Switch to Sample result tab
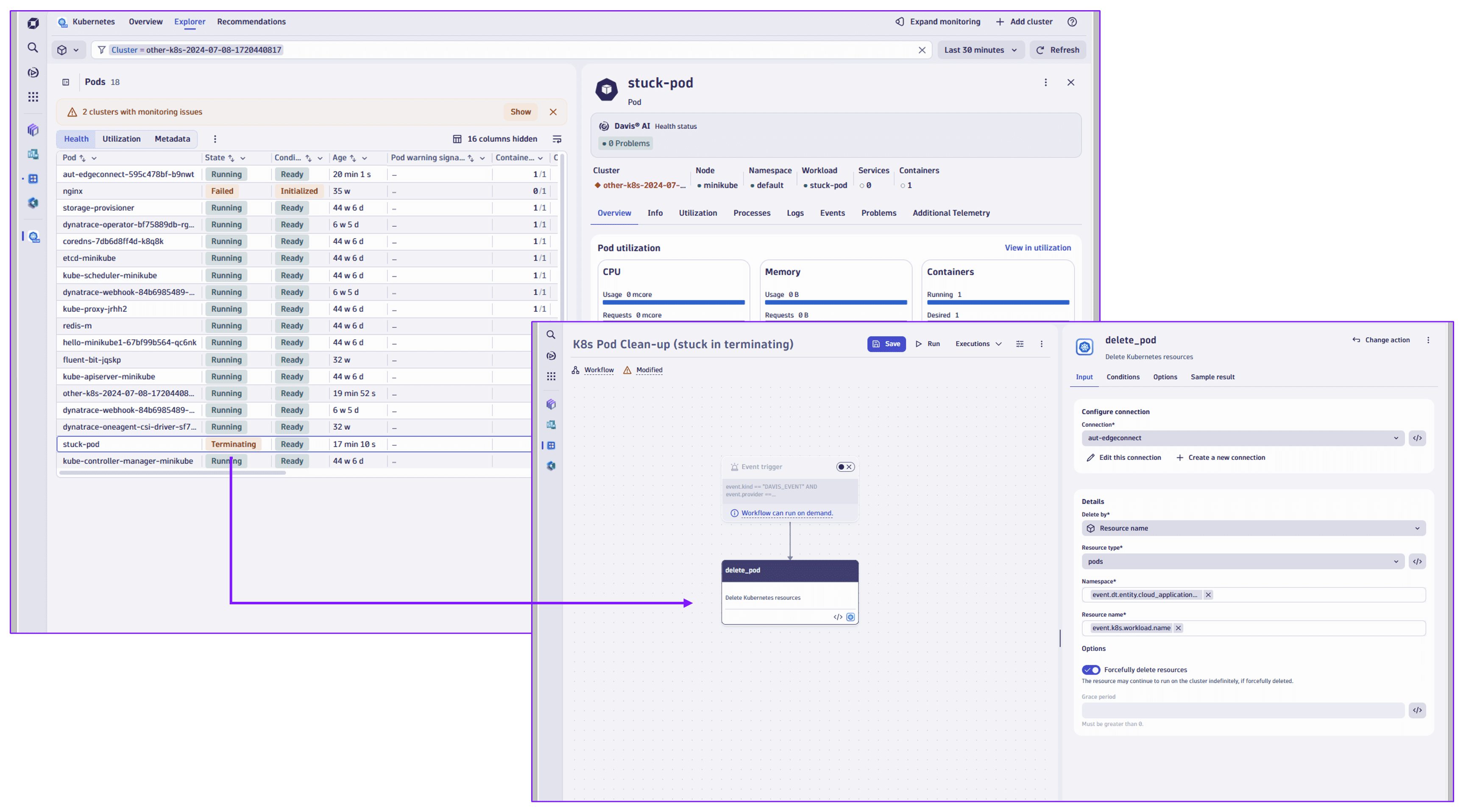 click(x=1212, y=377)
